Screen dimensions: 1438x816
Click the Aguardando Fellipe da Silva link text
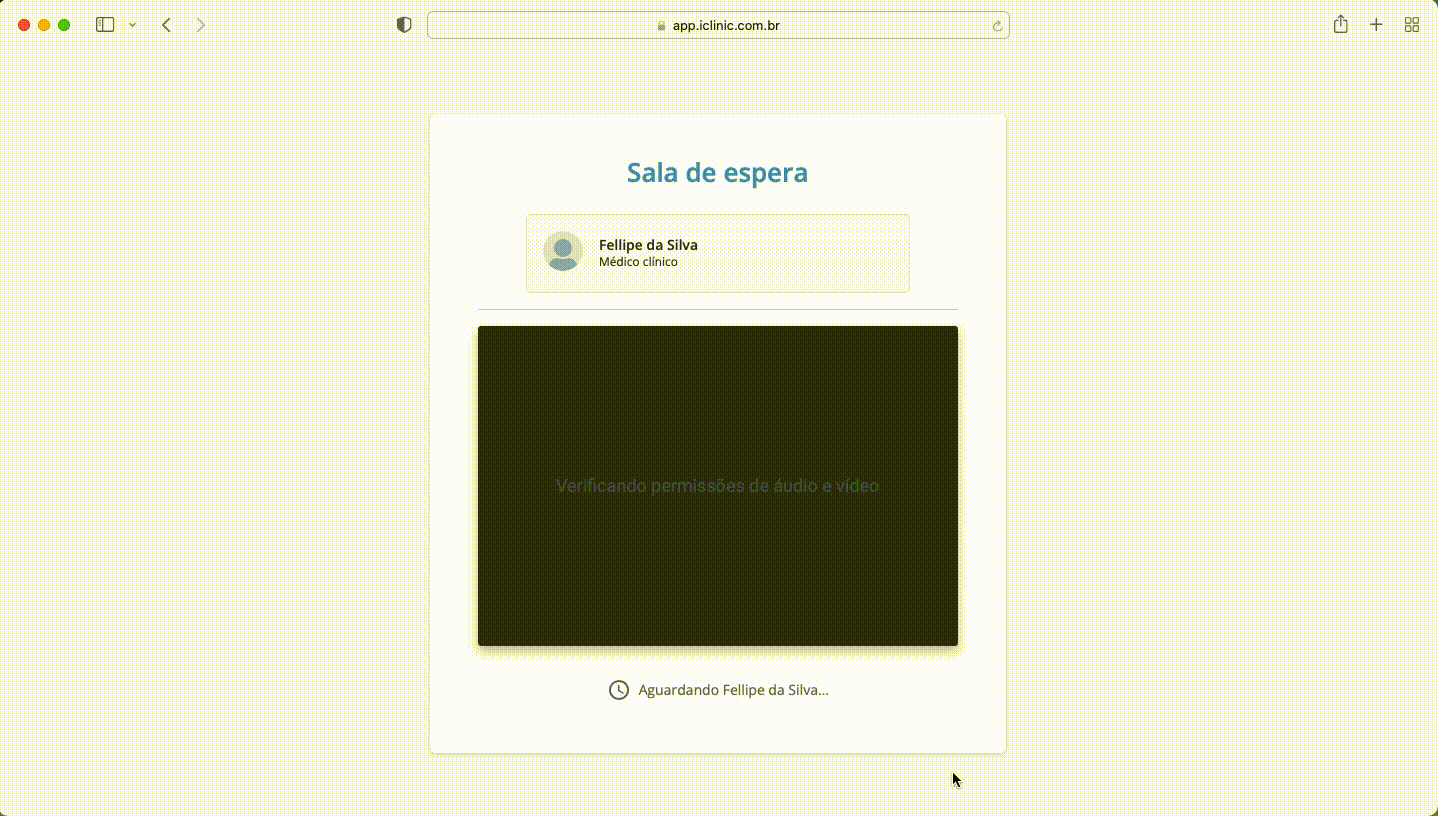733,689
